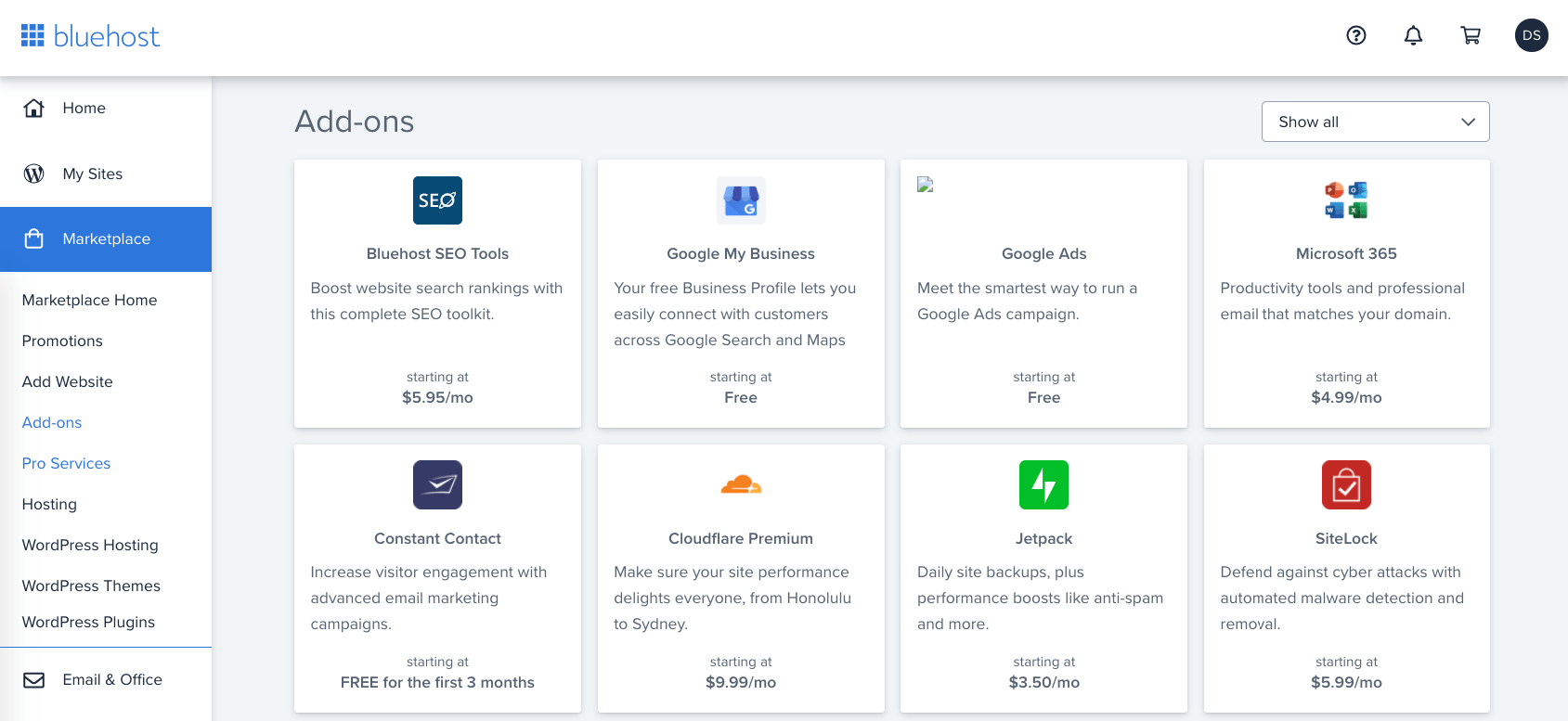The width and height of the screenshot is (1568, 721).
Task: Click the Cloudflare cloud icon
Action: coord(741,484)
